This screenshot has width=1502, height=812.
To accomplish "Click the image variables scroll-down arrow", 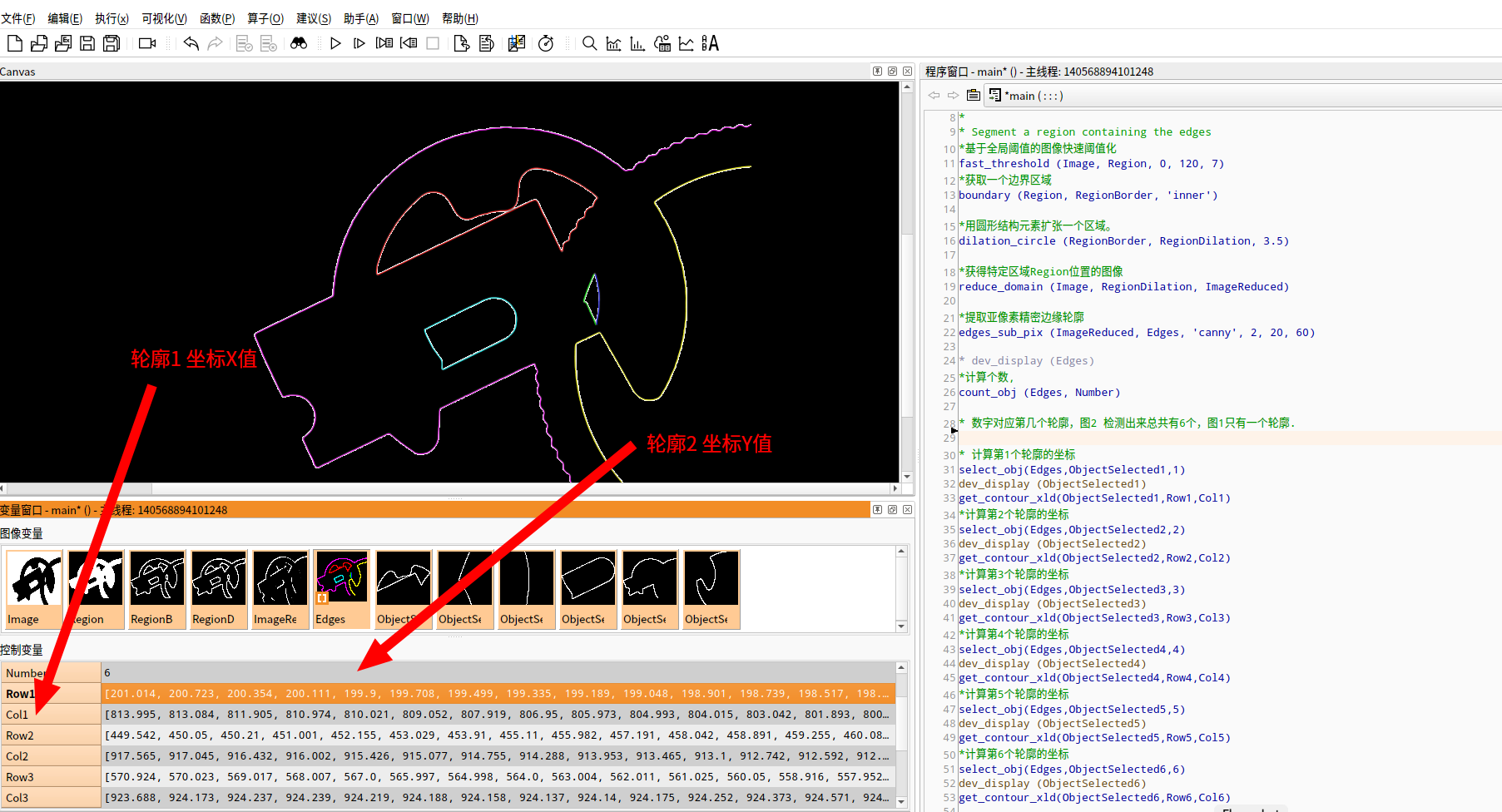I will pos(901,626).
